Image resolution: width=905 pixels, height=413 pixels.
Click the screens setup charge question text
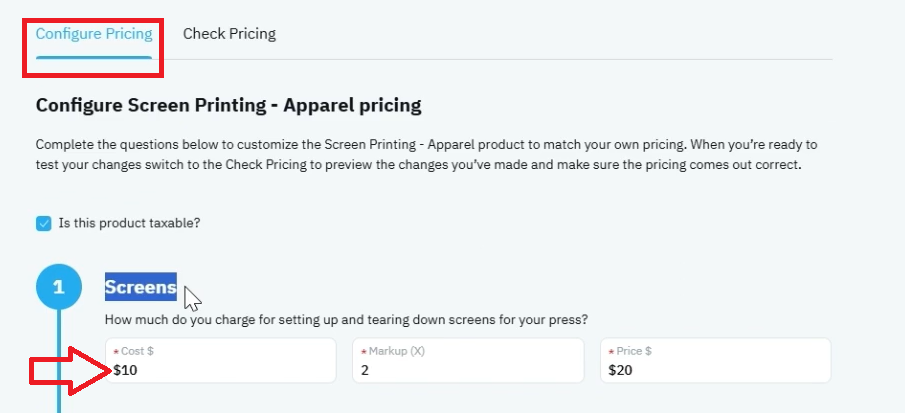tap(346, 320)
